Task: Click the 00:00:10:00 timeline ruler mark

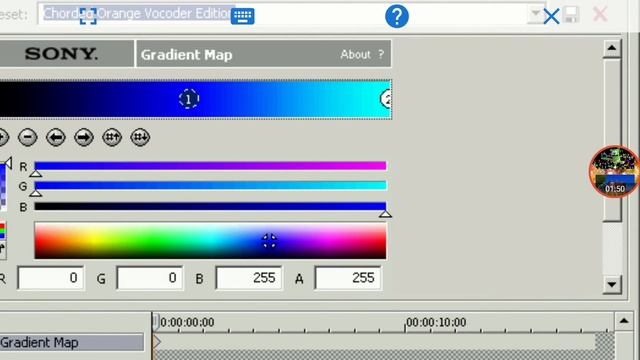Action: click(x=436, y=322)
